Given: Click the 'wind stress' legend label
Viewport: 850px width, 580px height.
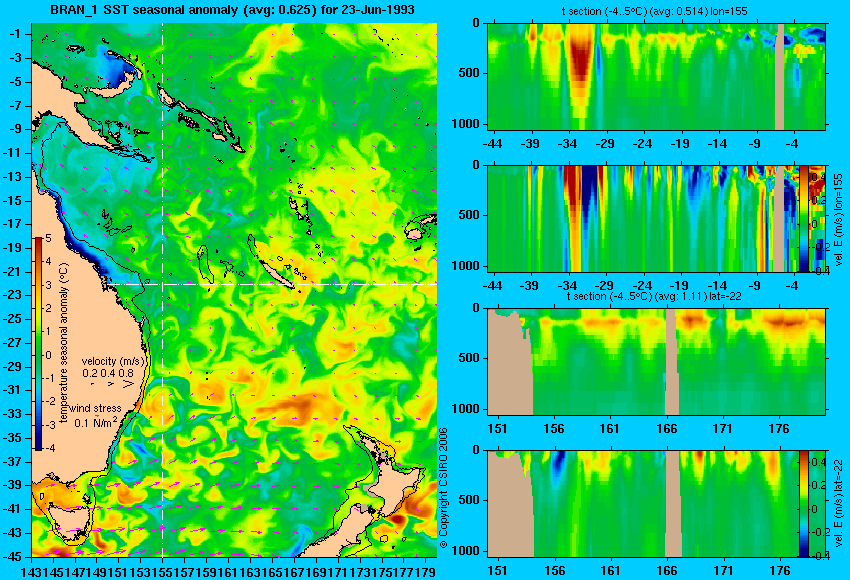Looking at the screenshot, I should (x=95, y=409).
